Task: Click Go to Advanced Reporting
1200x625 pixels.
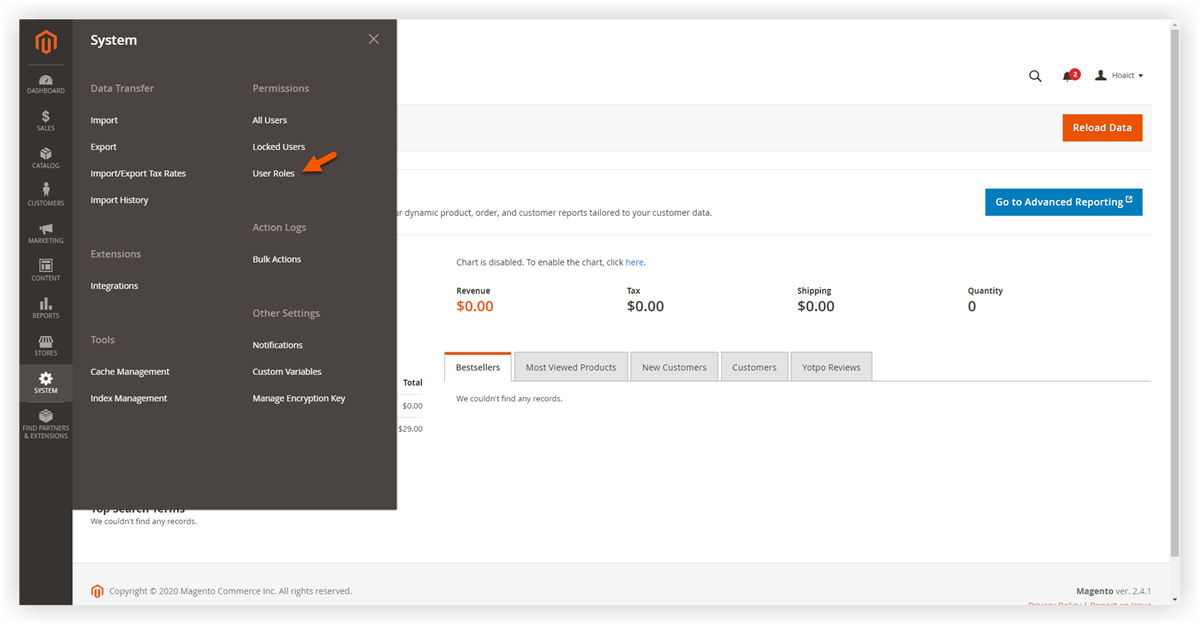Action: tap(1063, 201)
